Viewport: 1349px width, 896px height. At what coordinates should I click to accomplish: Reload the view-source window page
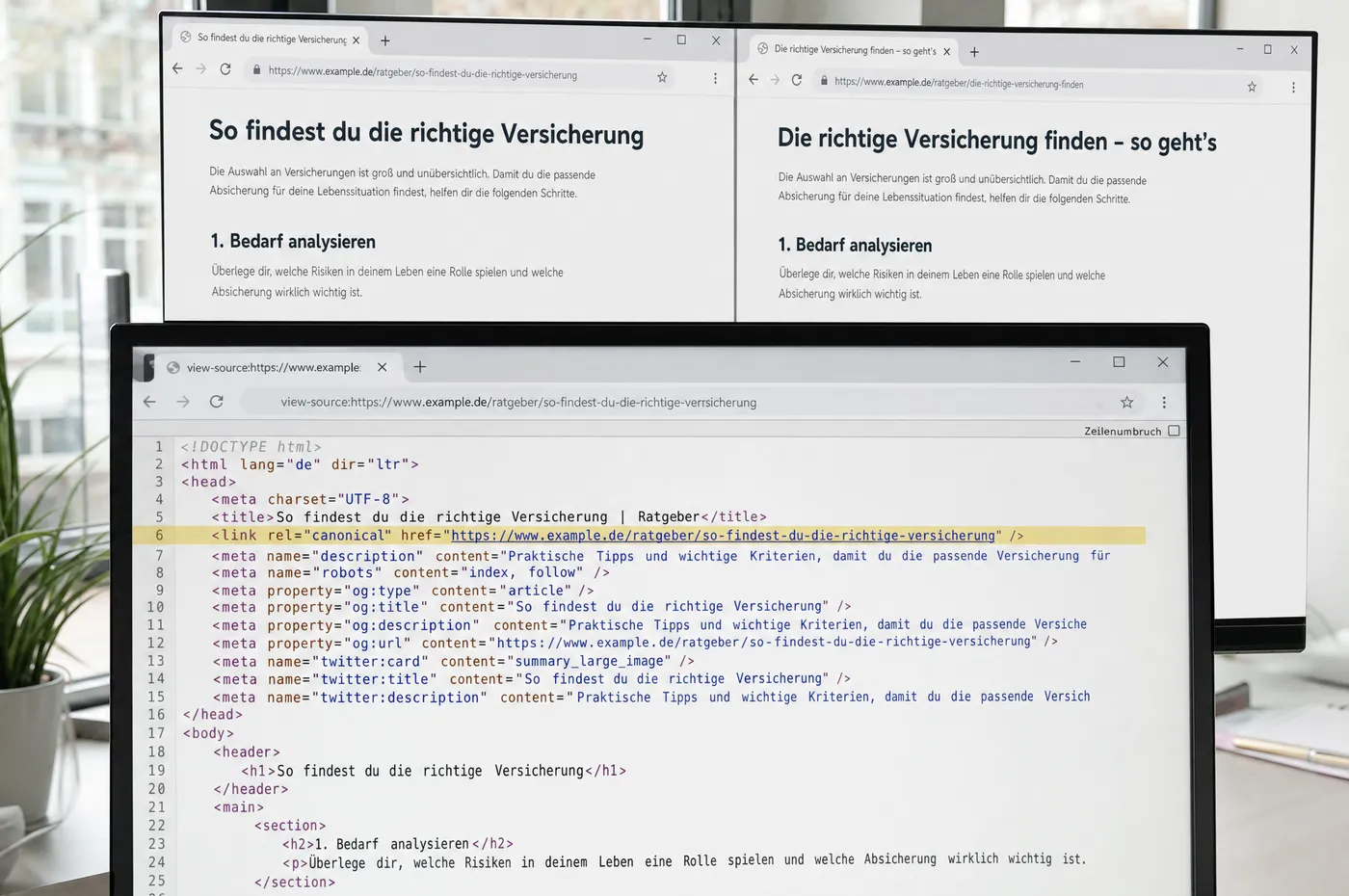click(217, 402)
